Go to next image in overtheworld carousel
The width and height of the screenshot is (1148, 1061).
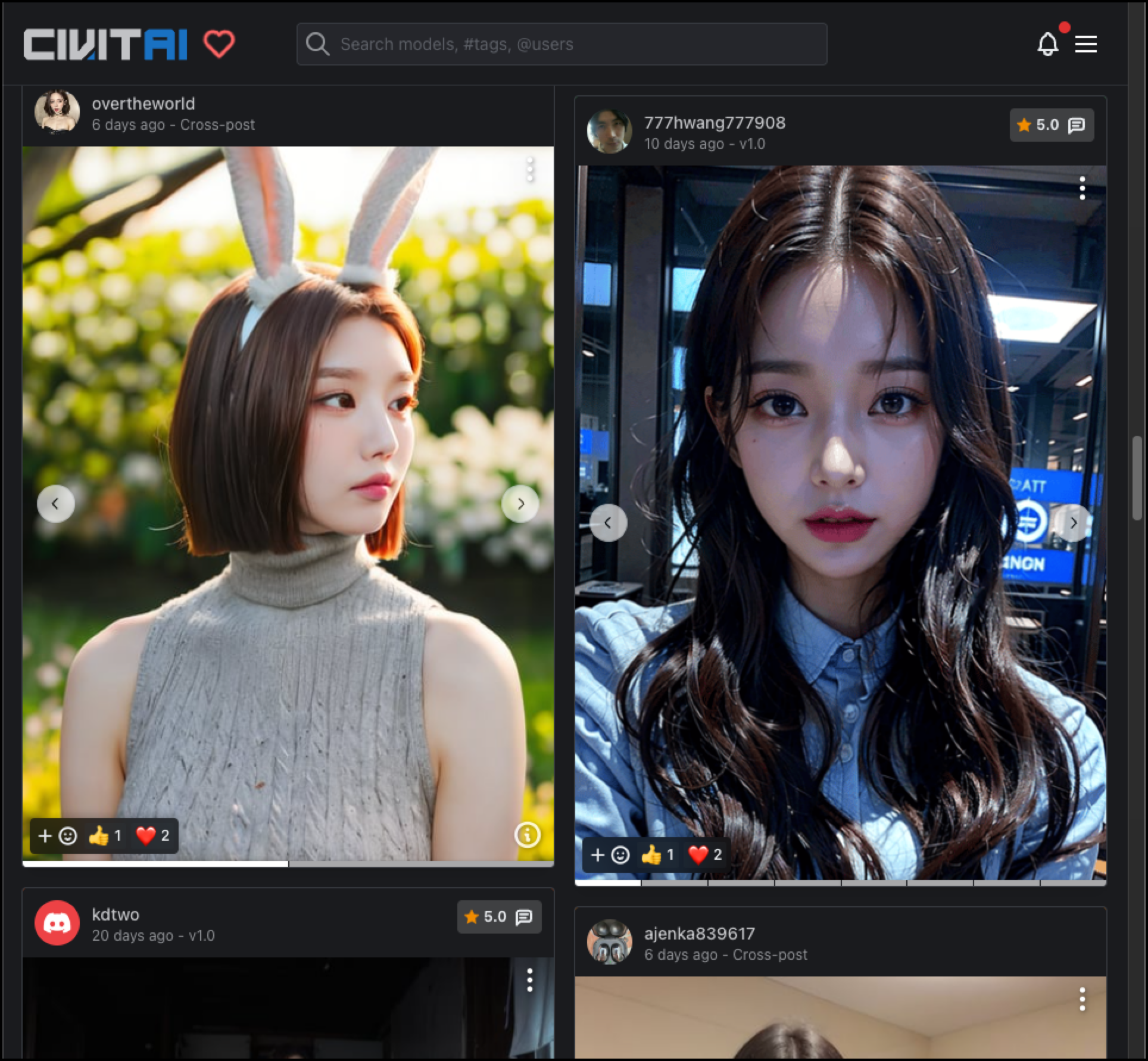pyautogui.click(x=520, y=504)
